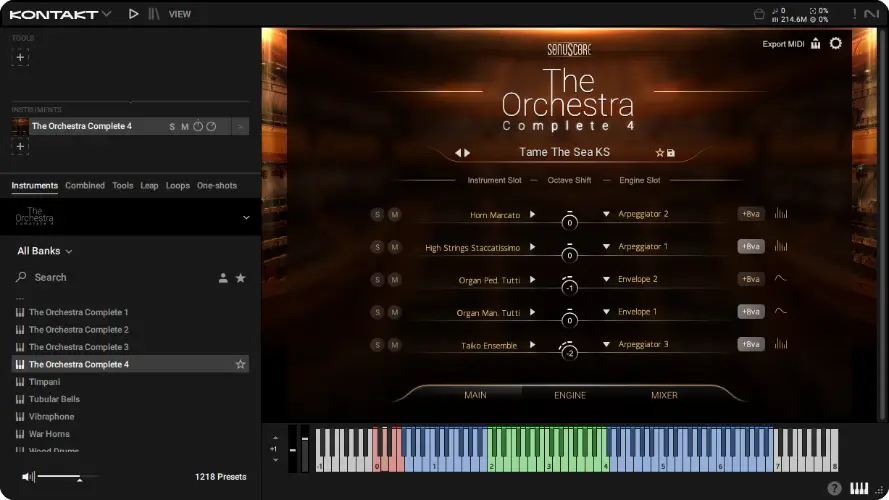Click the Play button in Kontakt header
This screenshot has width=889, height=500.
pos(134,14)
